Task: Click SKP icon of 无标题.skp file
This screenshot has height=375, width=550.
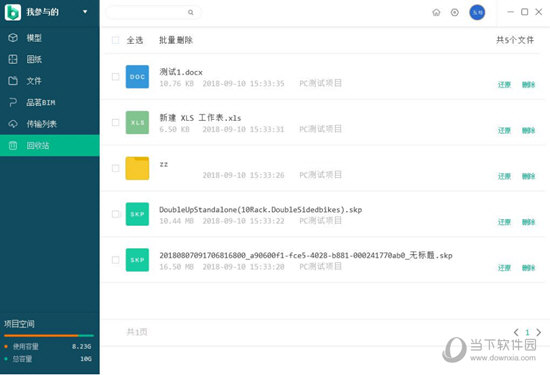Action: 137,260
